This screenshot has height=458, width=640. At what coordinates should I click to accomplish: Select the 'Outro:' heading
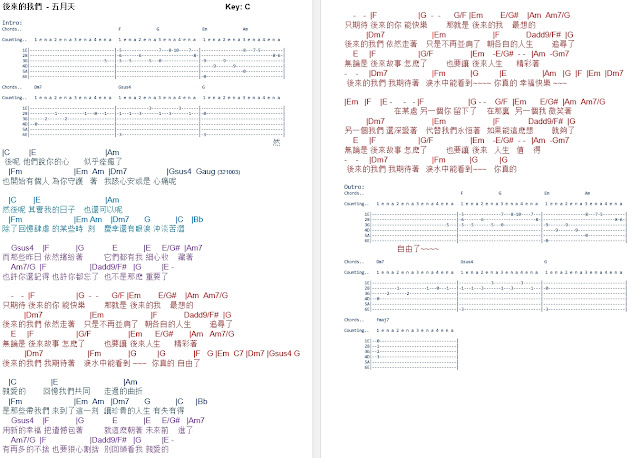[354, 187]
